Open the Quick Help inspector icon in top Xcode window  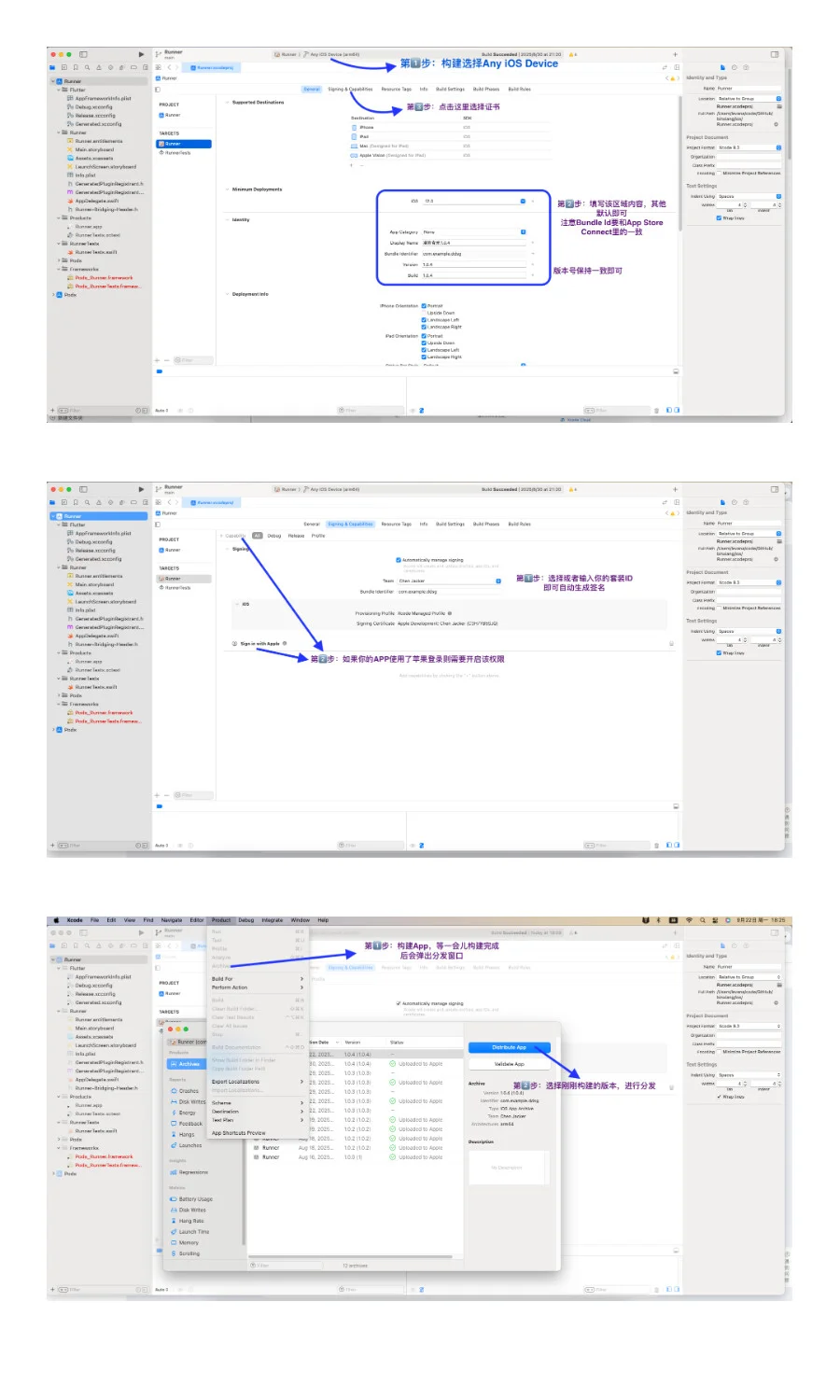click(745, 67)
